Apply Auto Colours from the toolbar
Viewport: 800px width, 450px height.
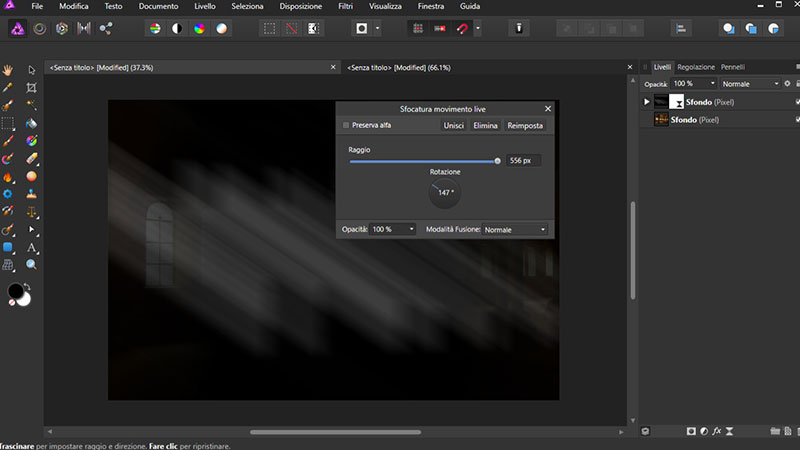point(199,29)
